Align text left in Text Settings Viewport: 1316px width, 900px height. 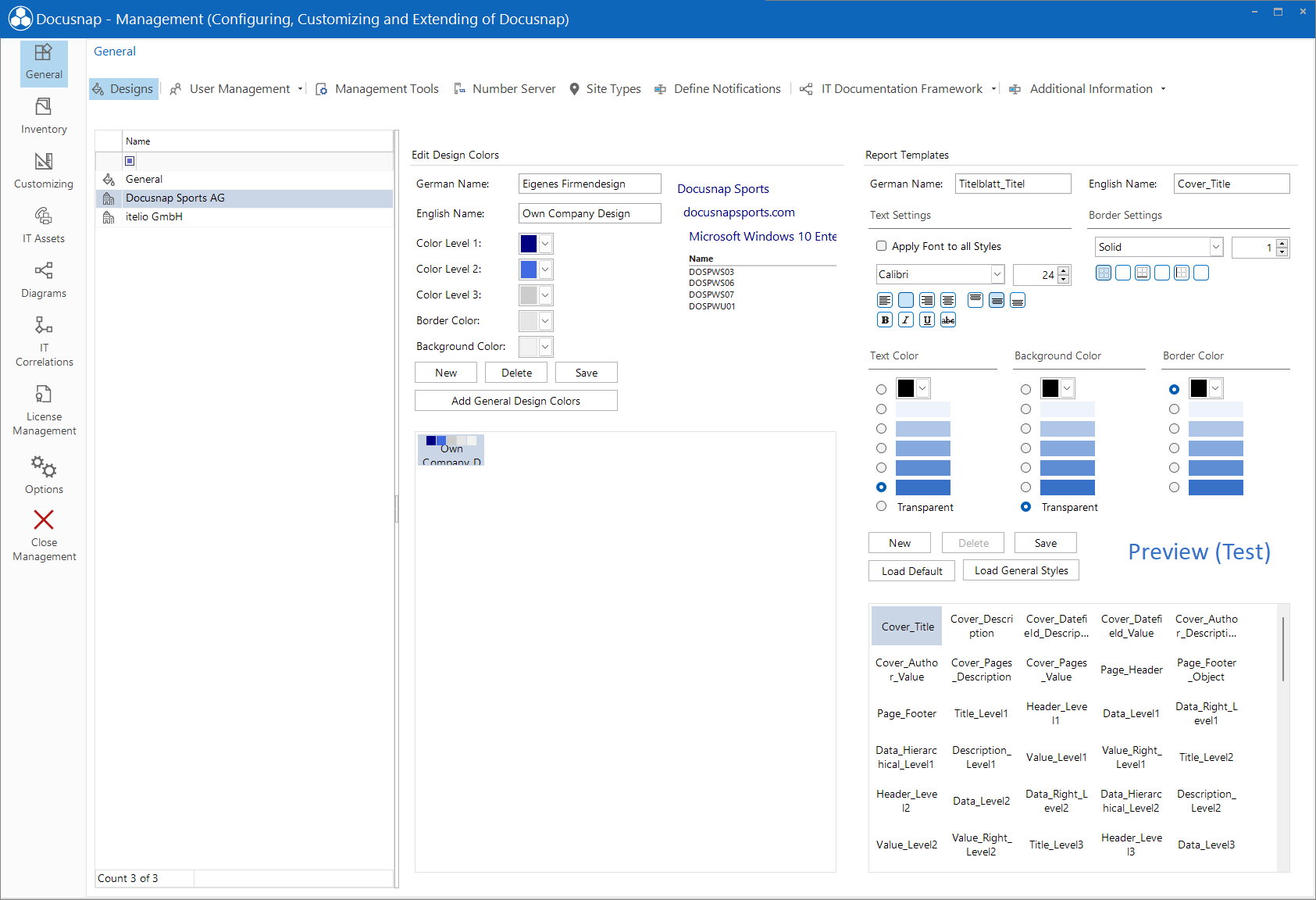[x=885, y=300]
